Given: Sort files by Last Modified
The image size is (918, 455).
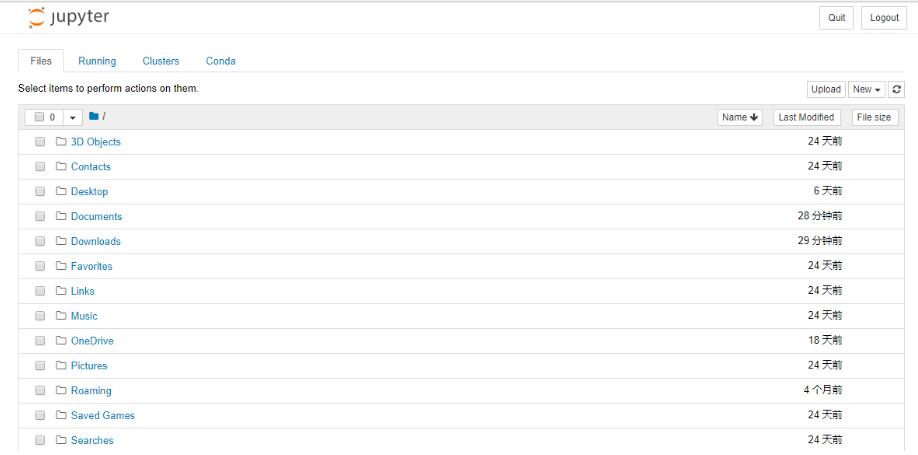Looking at the screenshot, I should (806, 117).
